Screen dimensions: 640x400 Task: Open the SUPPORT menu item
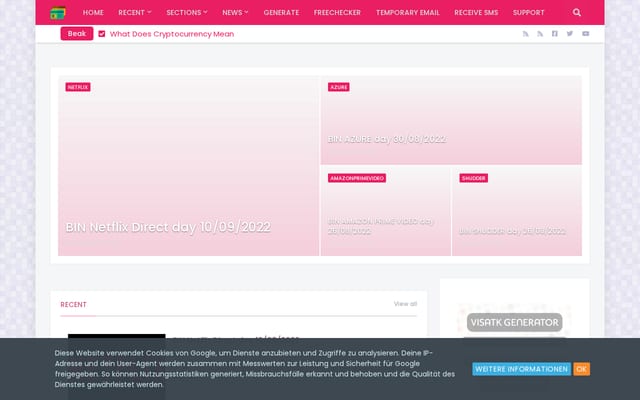click(x=529, y=13)
